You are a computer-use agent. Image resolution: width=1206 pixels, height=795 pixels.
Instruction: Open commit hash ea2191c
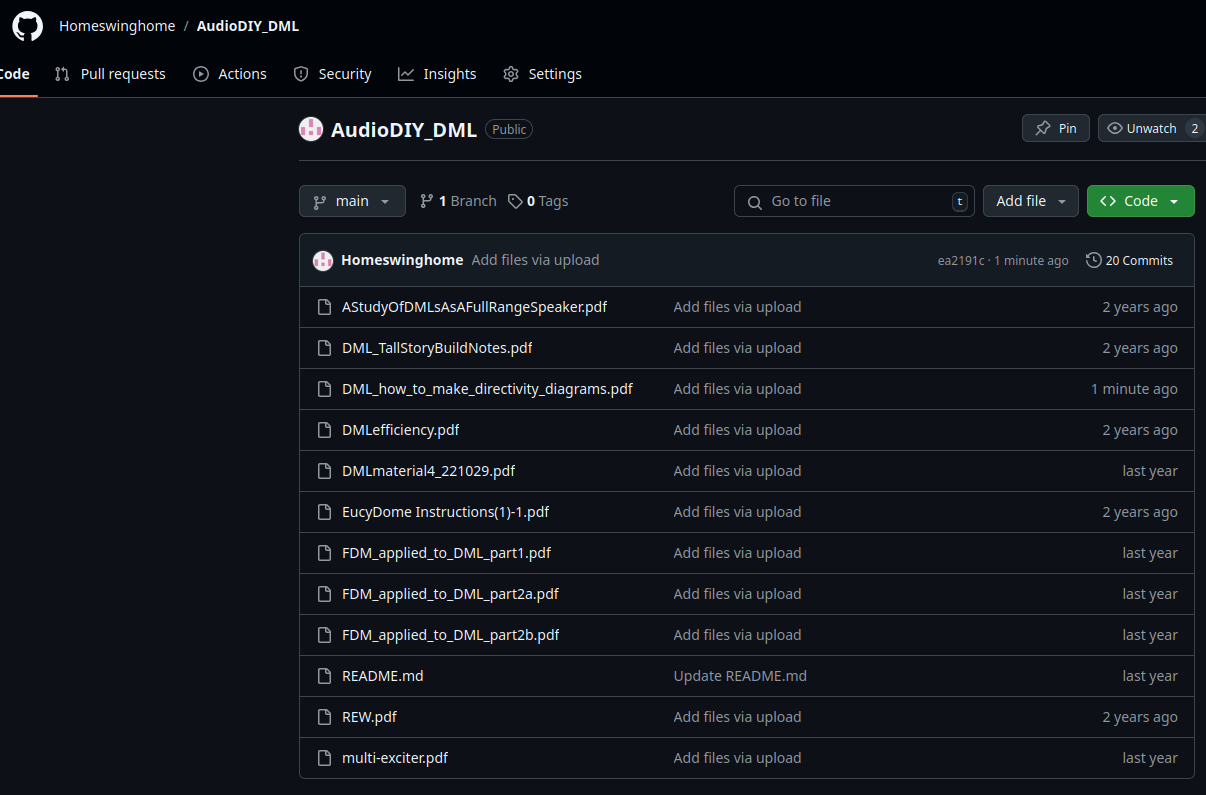(961, 261)
